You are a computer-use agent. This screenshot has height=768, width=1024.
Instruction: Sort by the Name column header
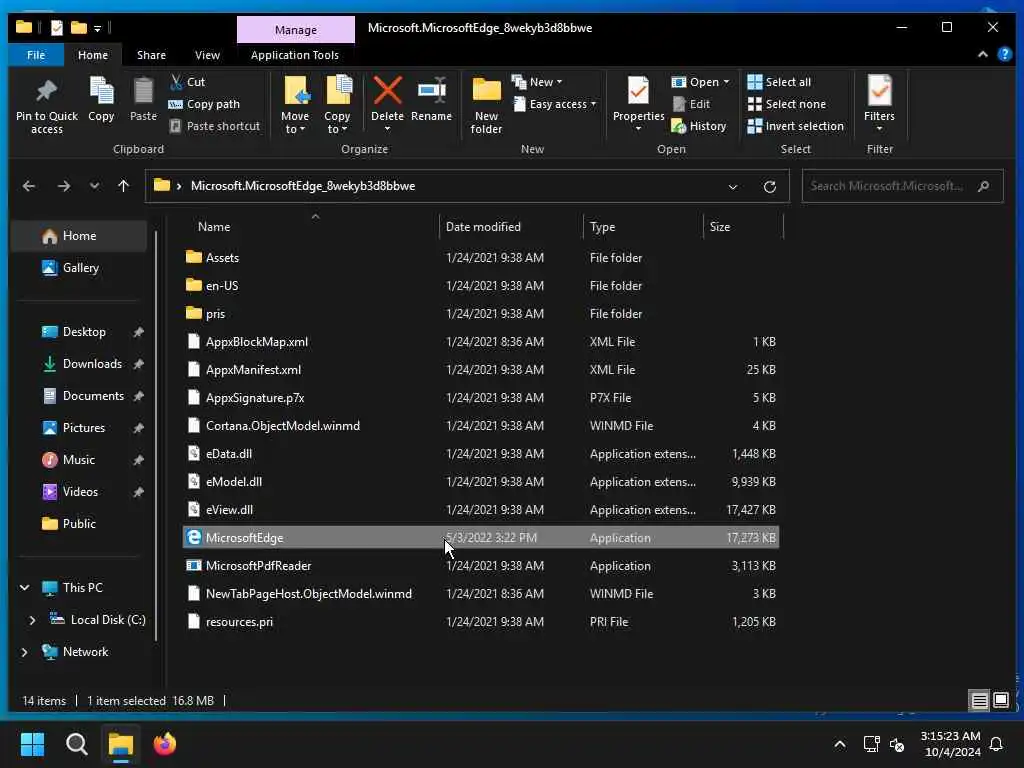coord(214,227)
